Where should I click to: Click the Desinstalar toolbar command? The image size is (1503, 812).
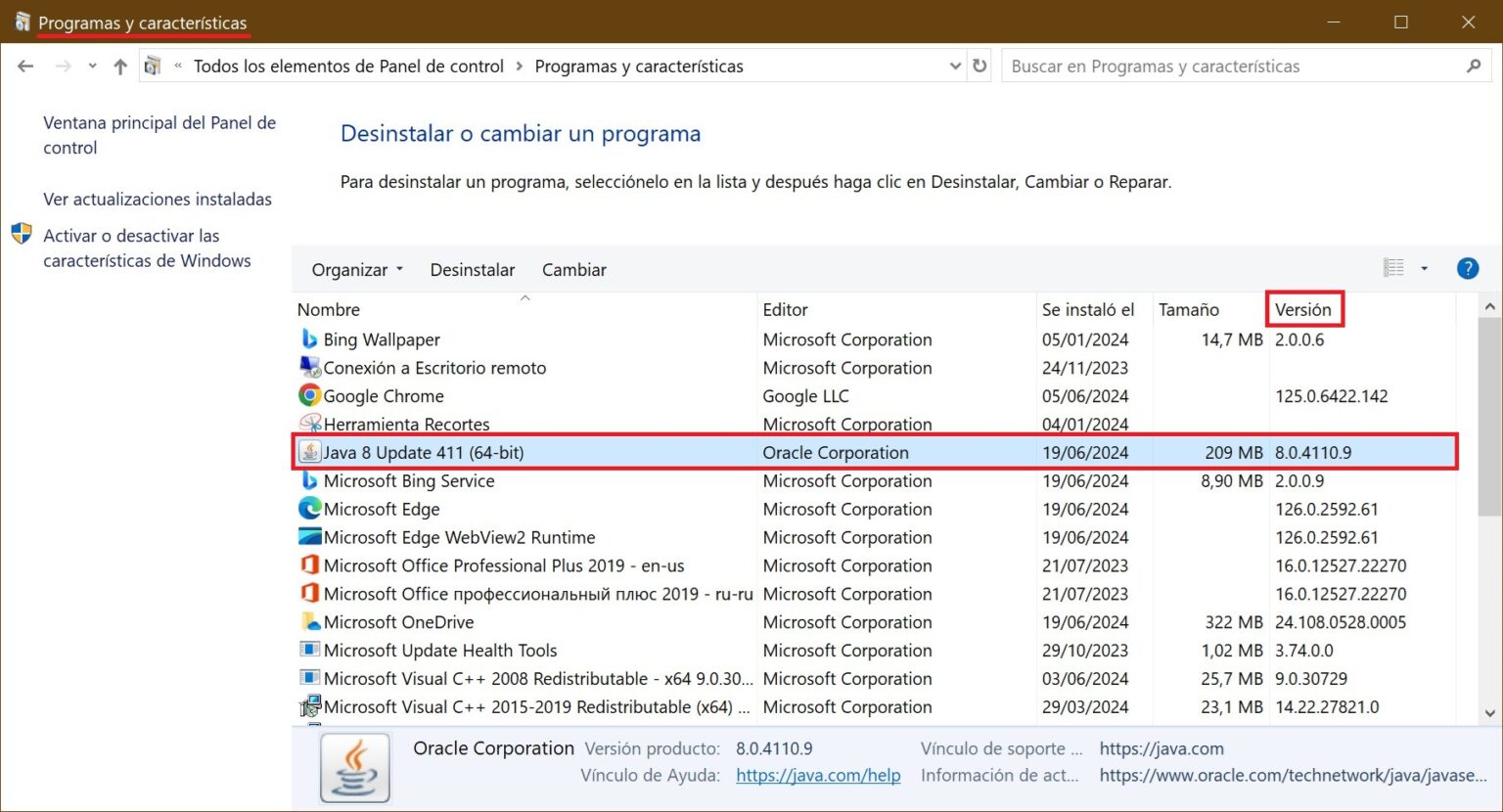click(473, 270)
